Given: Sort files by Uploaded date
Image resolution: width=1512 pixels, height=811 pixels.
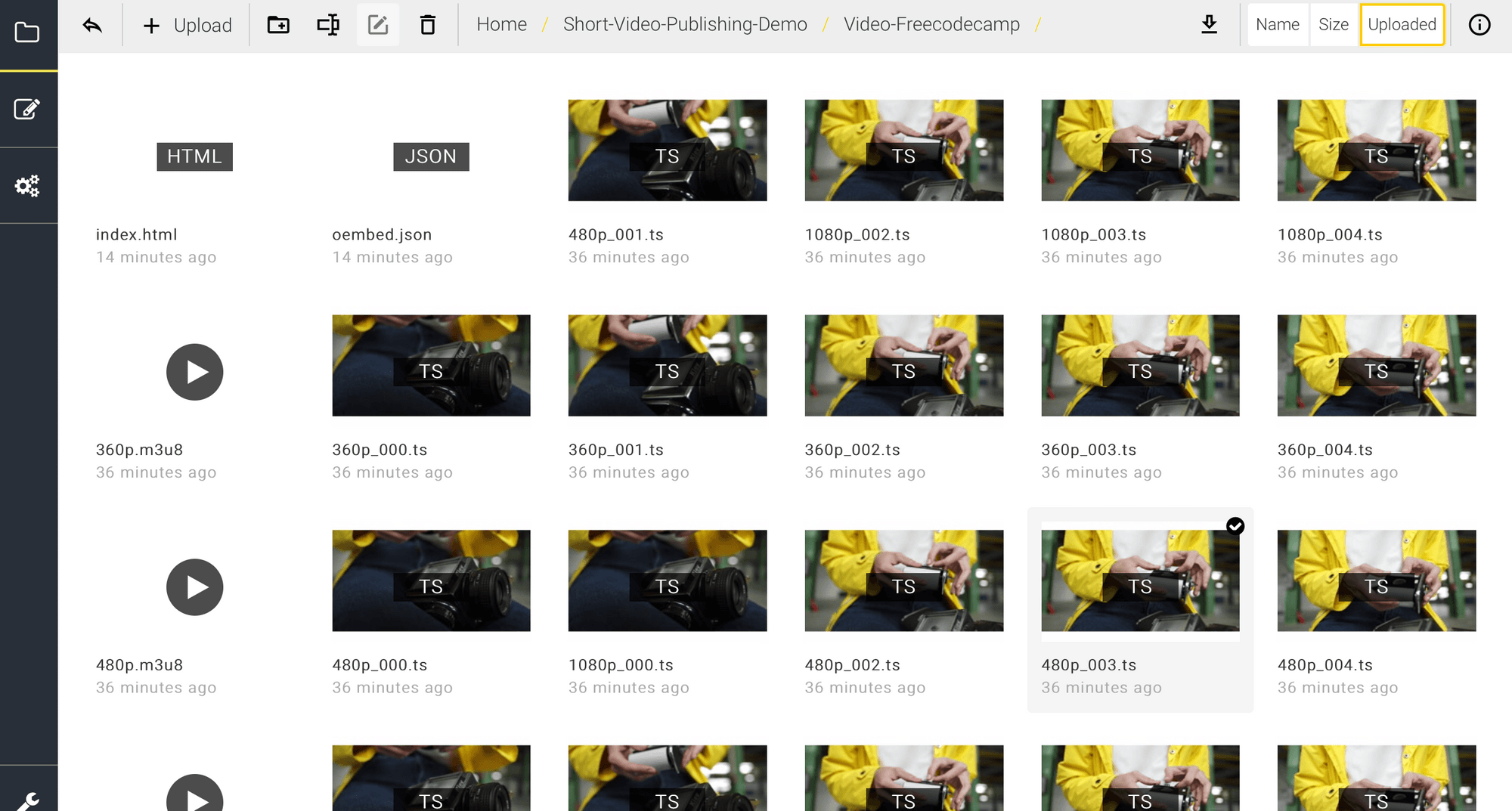Looking at the screenshot, I should click(1402, 25).
